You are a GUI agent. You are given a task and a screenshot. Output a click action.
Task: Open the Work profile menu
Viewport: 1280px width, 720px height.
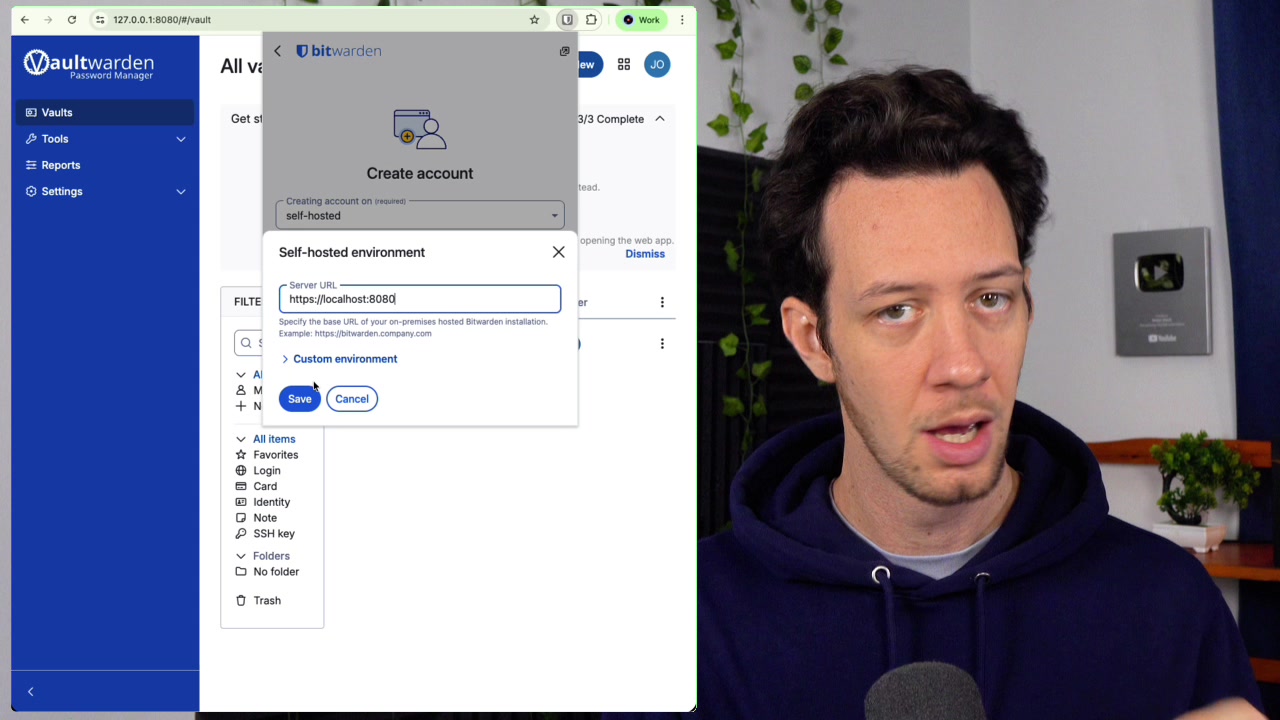(641, 20)
